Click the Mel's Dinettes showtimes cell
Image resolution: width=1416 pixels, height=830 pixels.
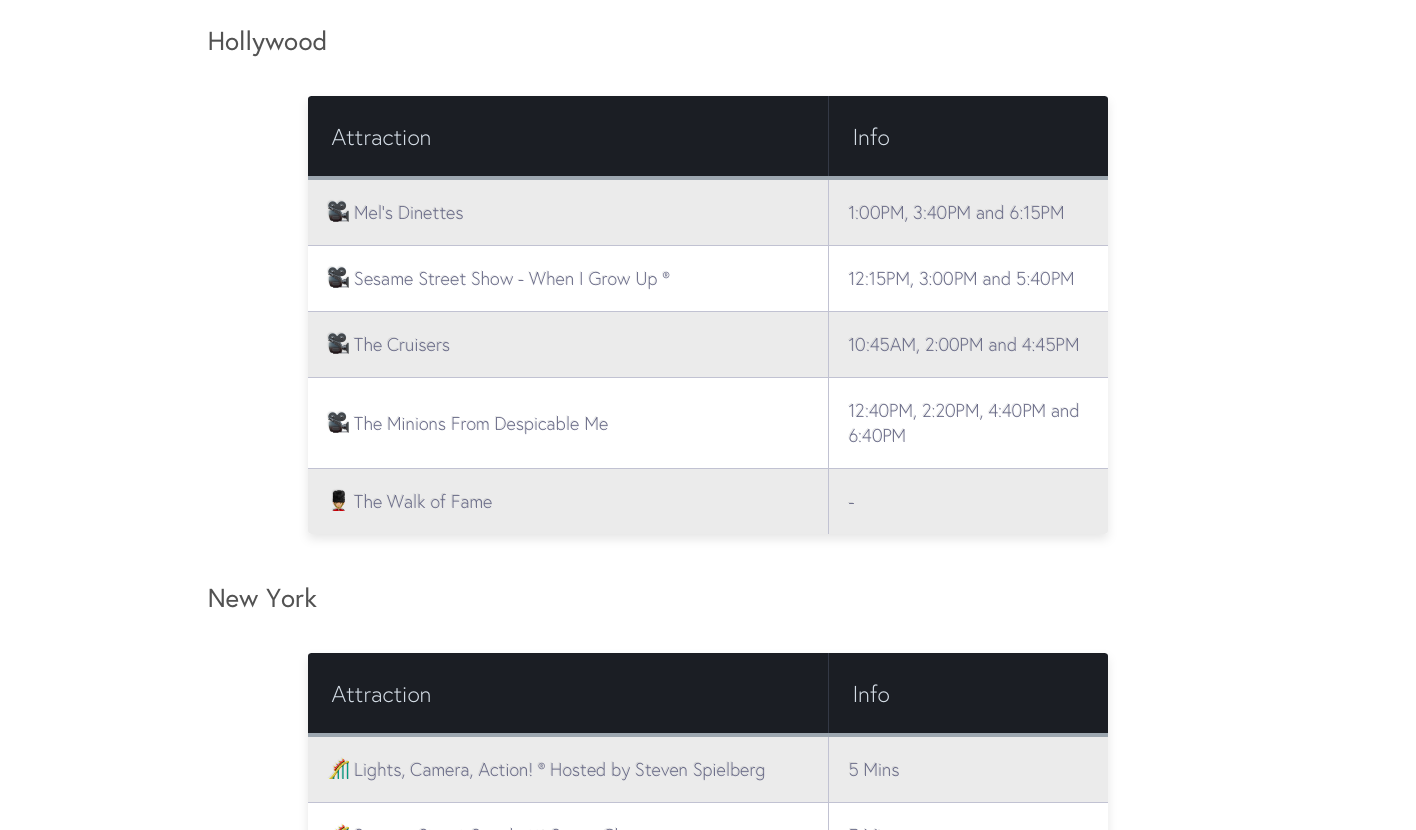coord(956,213)
